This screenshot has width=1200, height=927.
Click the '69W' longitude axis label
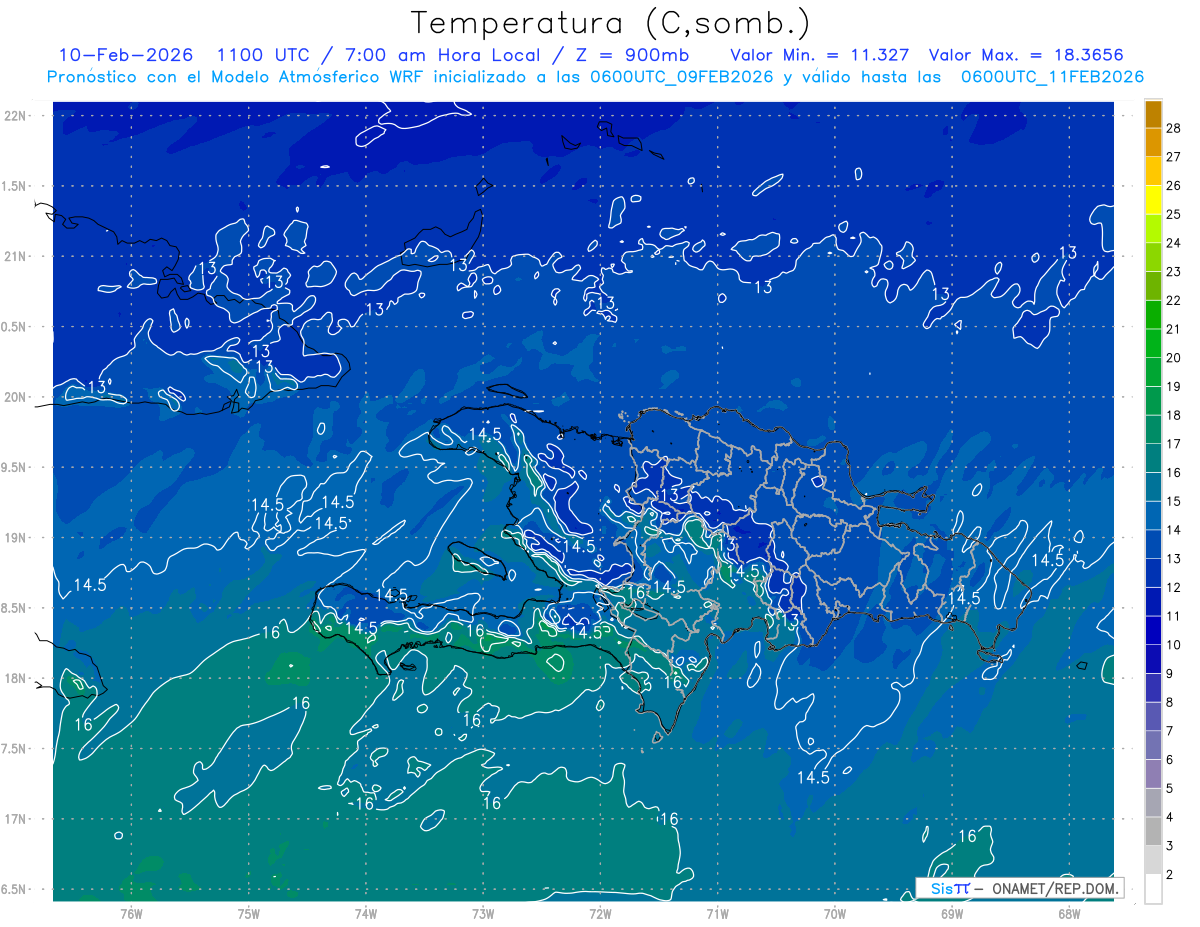click(x=952, y=913)
